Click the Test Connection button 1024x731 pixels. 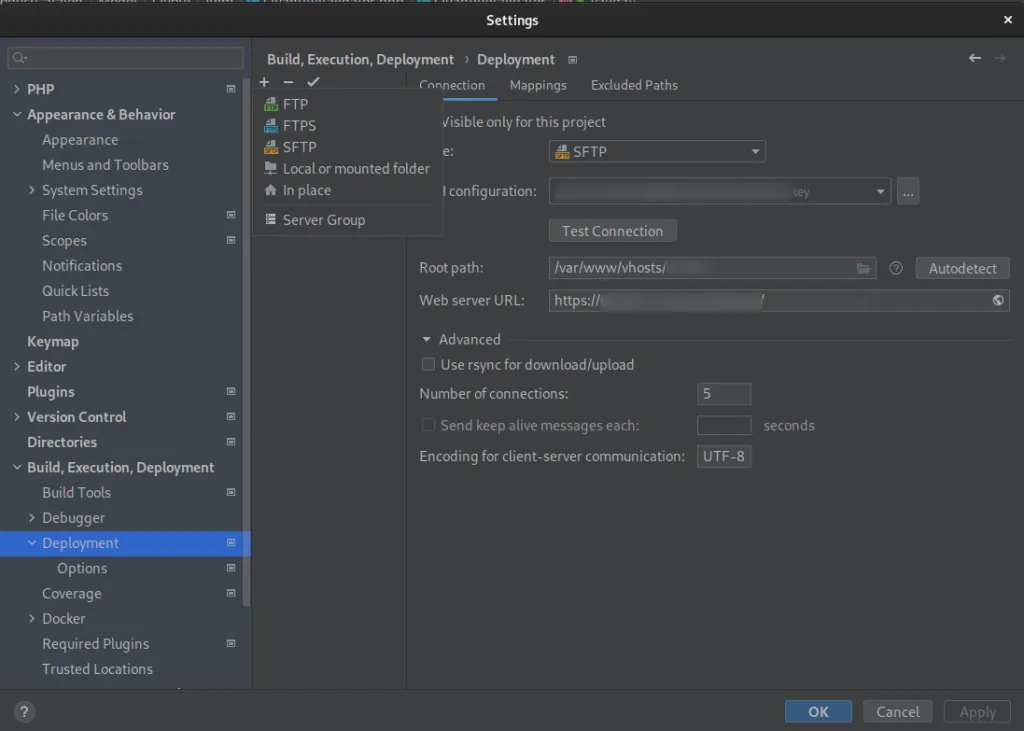click(612, 230)
